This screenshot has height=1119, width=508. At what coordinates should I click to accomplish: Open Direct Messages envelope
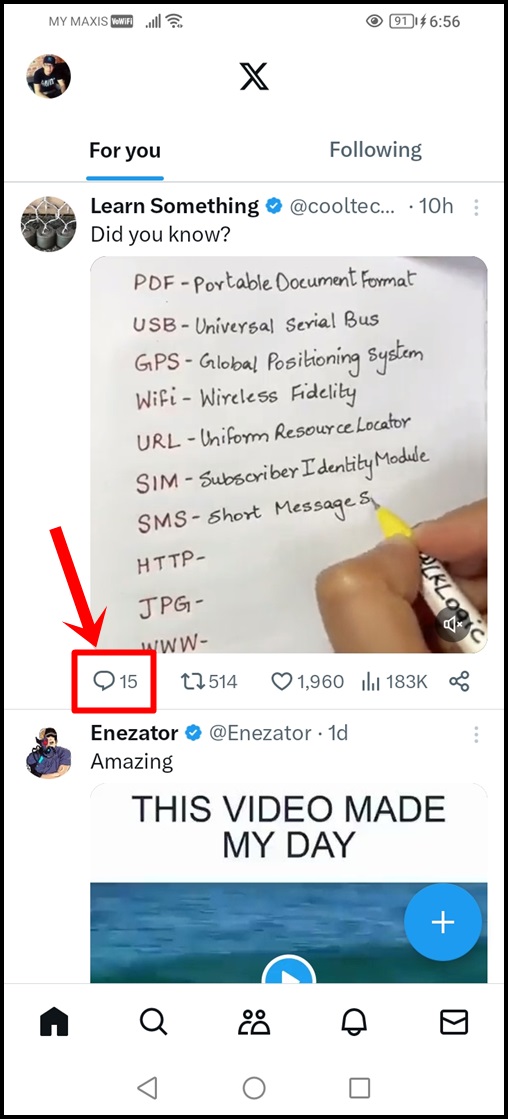click(454, 1022)
